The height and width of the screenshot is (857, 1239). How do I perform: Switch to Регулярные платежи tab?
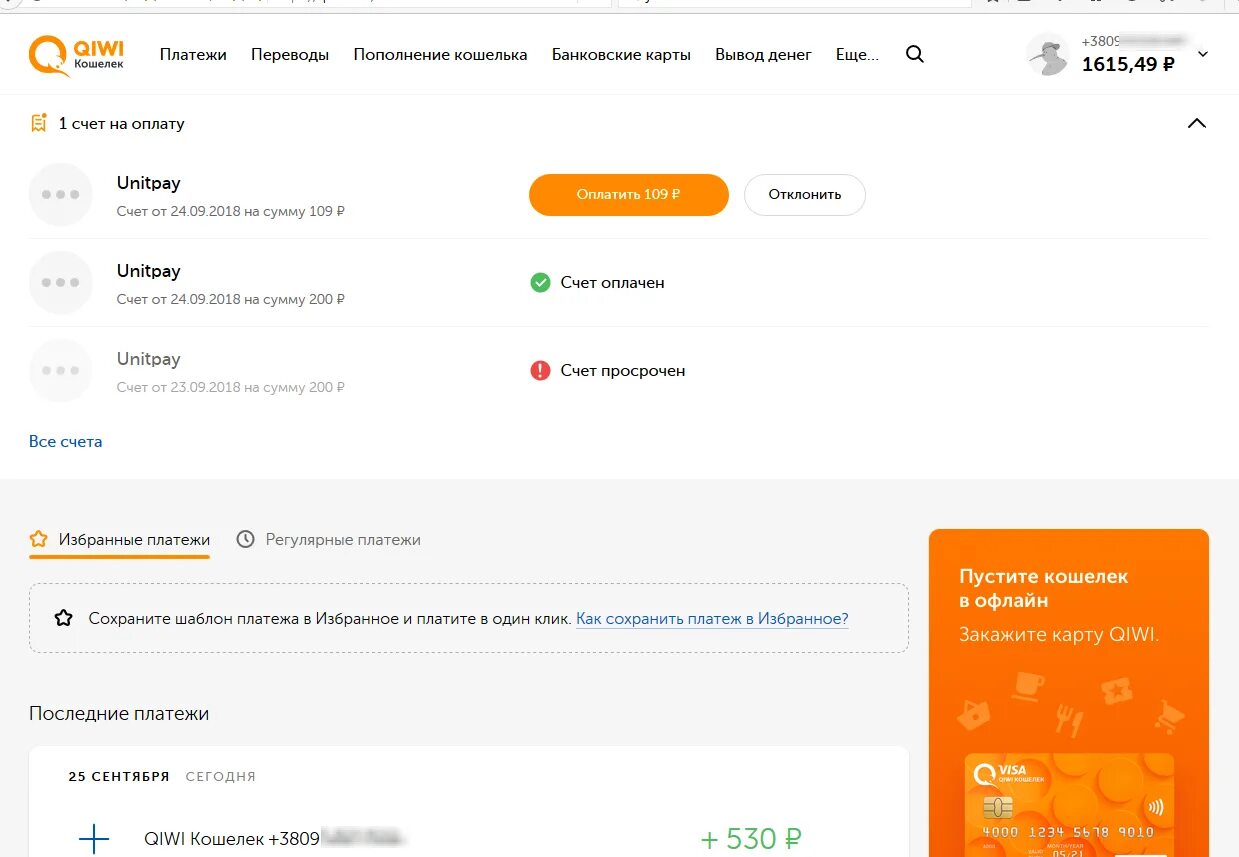tap(328, 539)
